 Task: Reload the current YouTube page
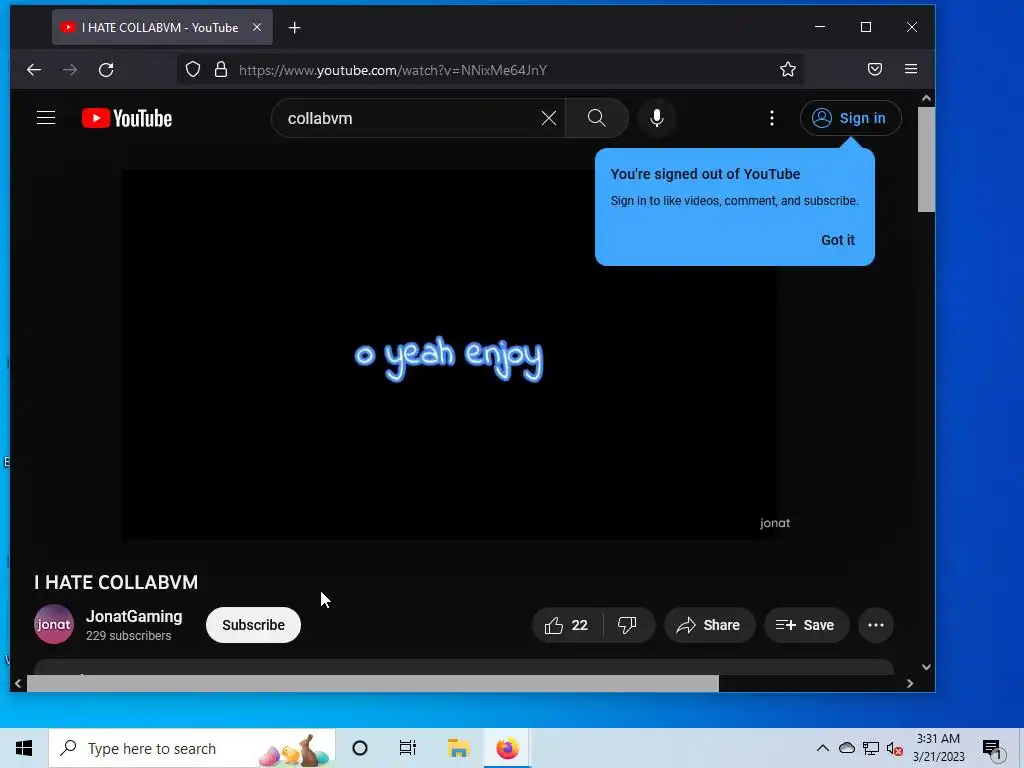(106, 70)
